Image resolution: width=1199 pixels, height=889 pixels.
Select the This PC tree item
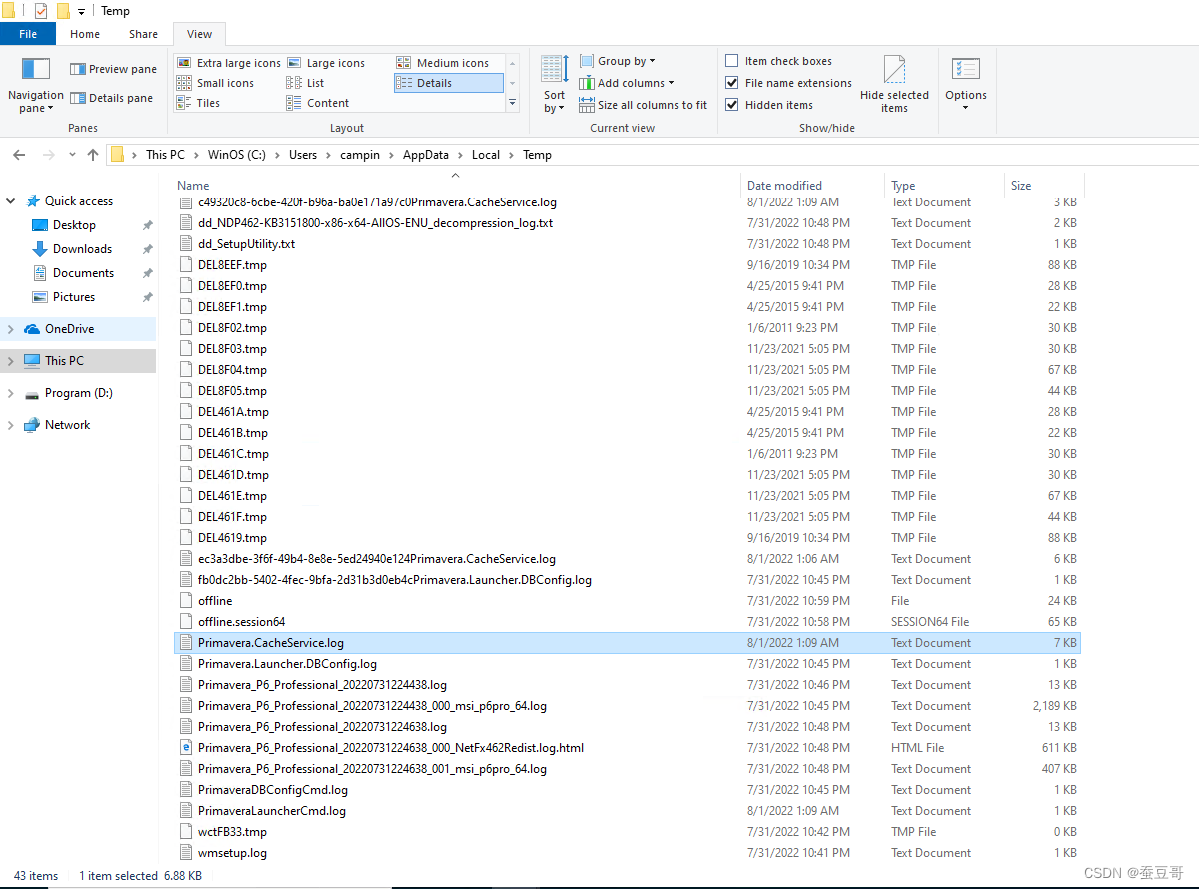pos(78,361)
